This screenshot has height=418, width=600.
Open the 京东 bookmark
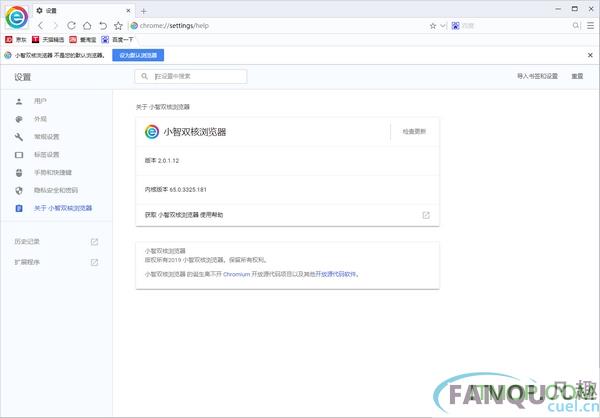[x=16, y=39]
